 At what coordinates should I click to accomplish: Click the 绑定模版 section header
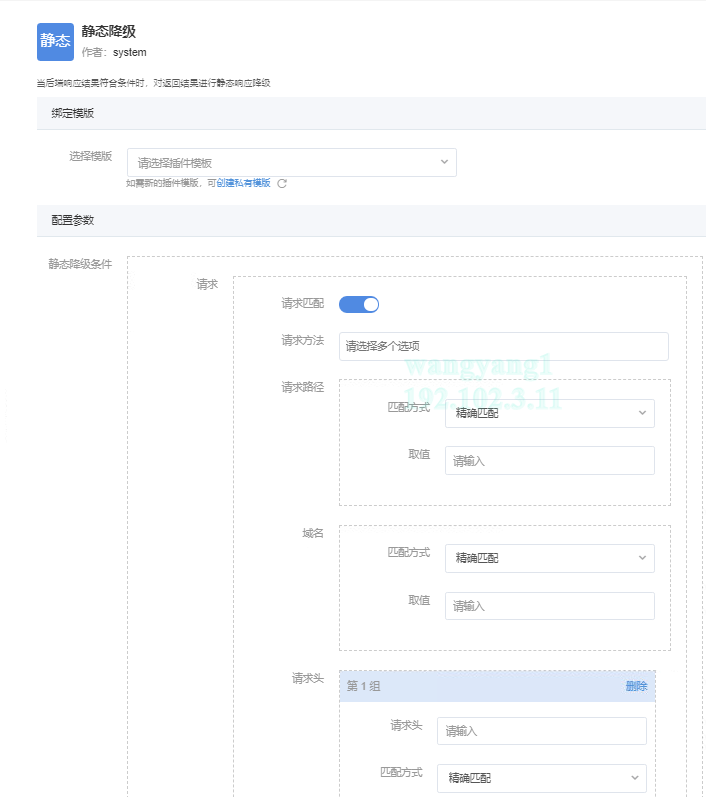coord(73,113)
